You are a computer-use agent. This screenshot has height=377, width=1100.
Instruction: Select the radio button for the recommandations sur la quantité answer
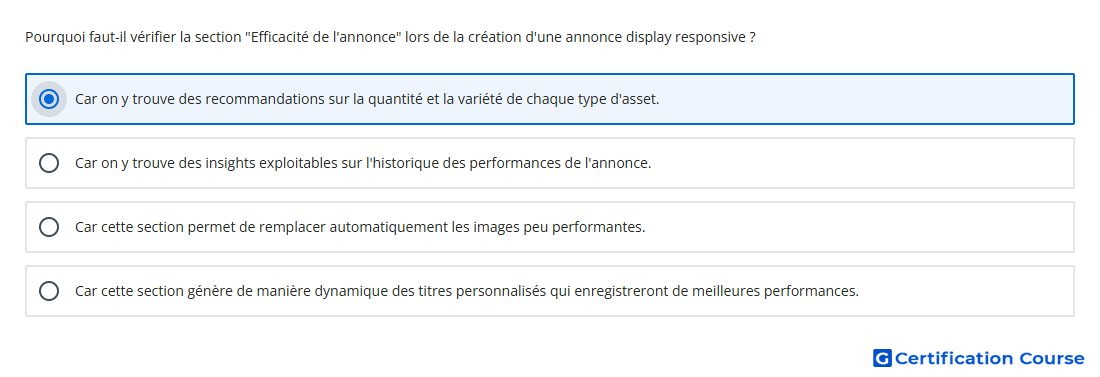click(x=48, y=99)
